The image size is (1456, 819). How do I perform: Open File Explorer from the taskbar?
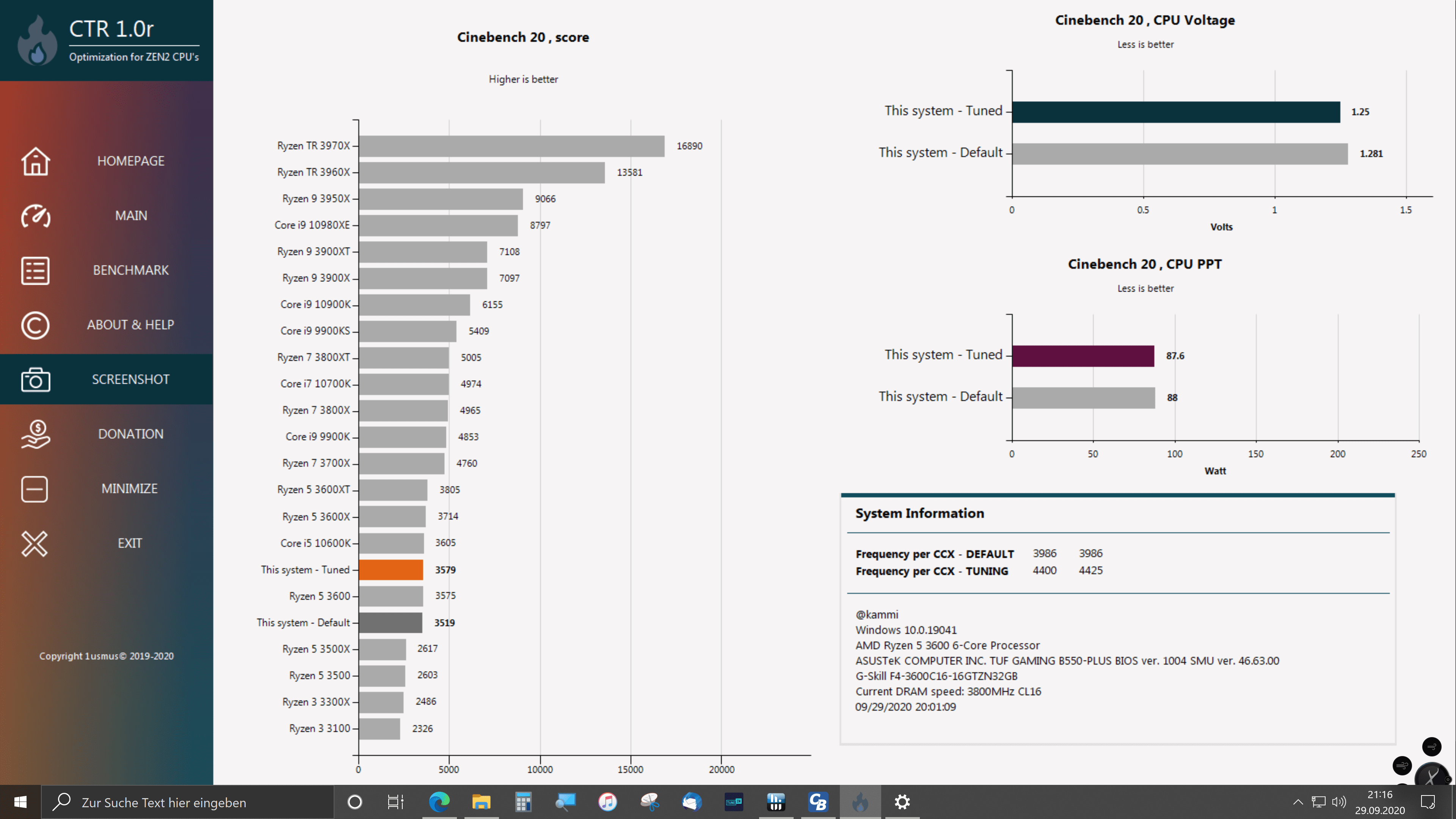click(x=481, y=802)
